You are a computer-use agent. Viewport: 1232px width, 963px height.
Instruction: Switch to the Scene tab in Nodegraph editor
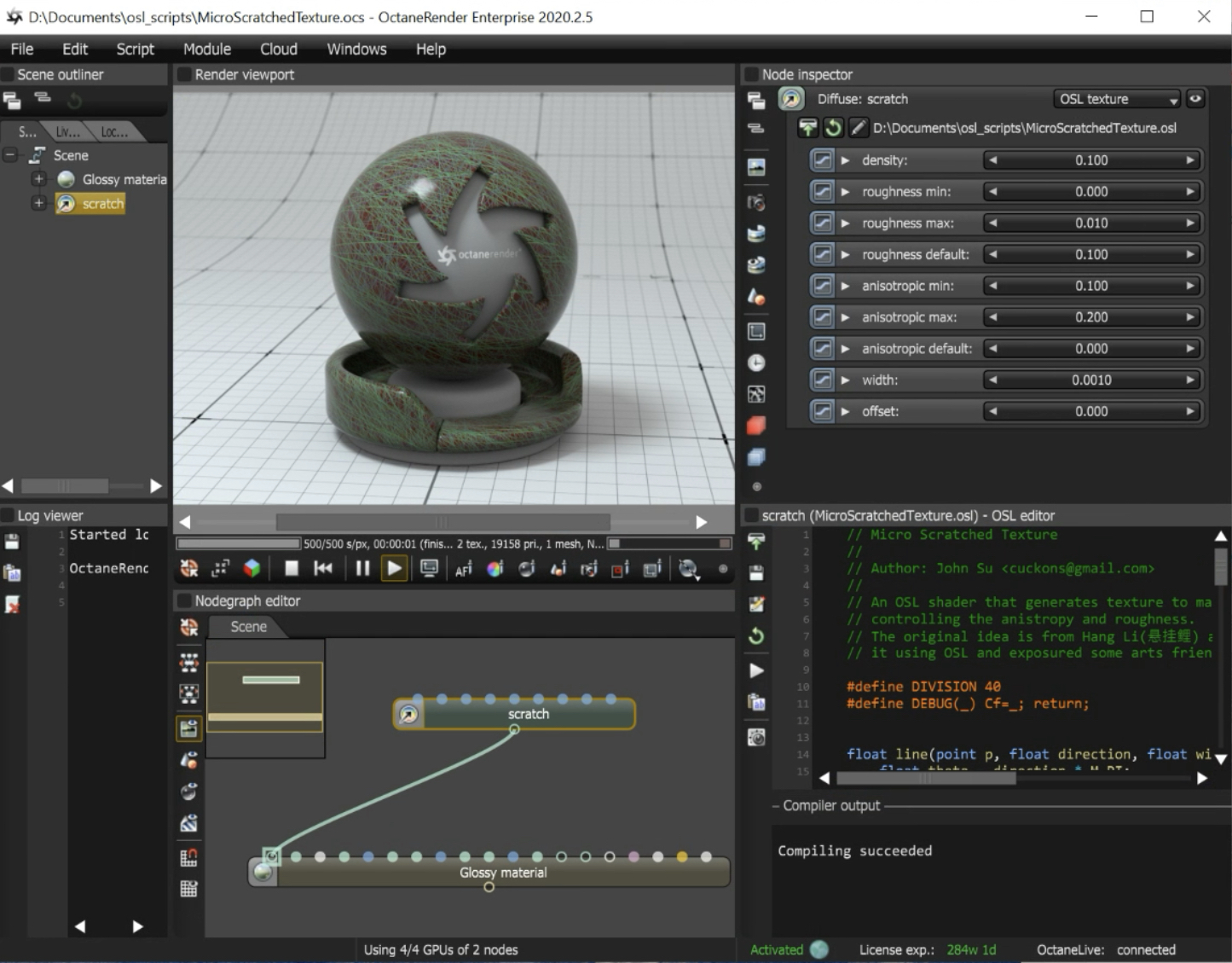[x=249, y=627]
